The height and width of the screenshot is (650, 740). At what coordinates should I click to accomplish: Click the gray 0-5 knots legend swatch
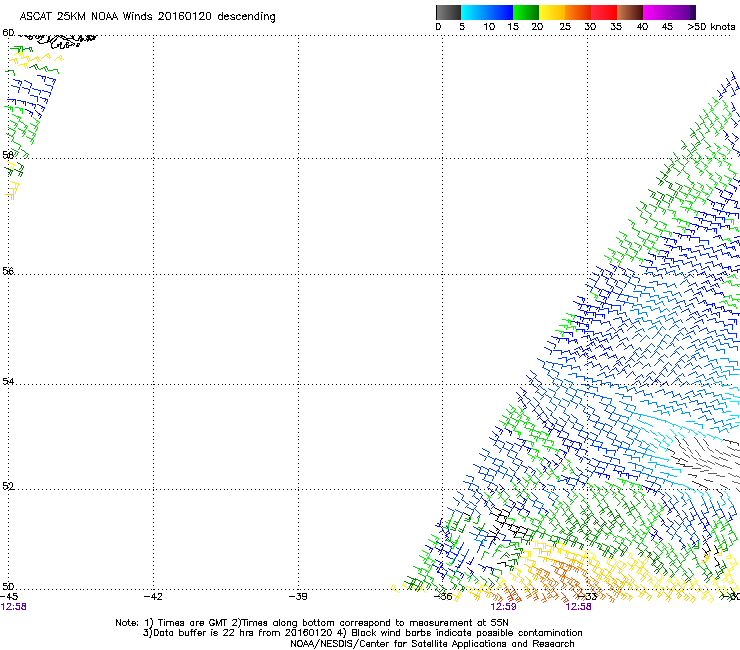448,12
